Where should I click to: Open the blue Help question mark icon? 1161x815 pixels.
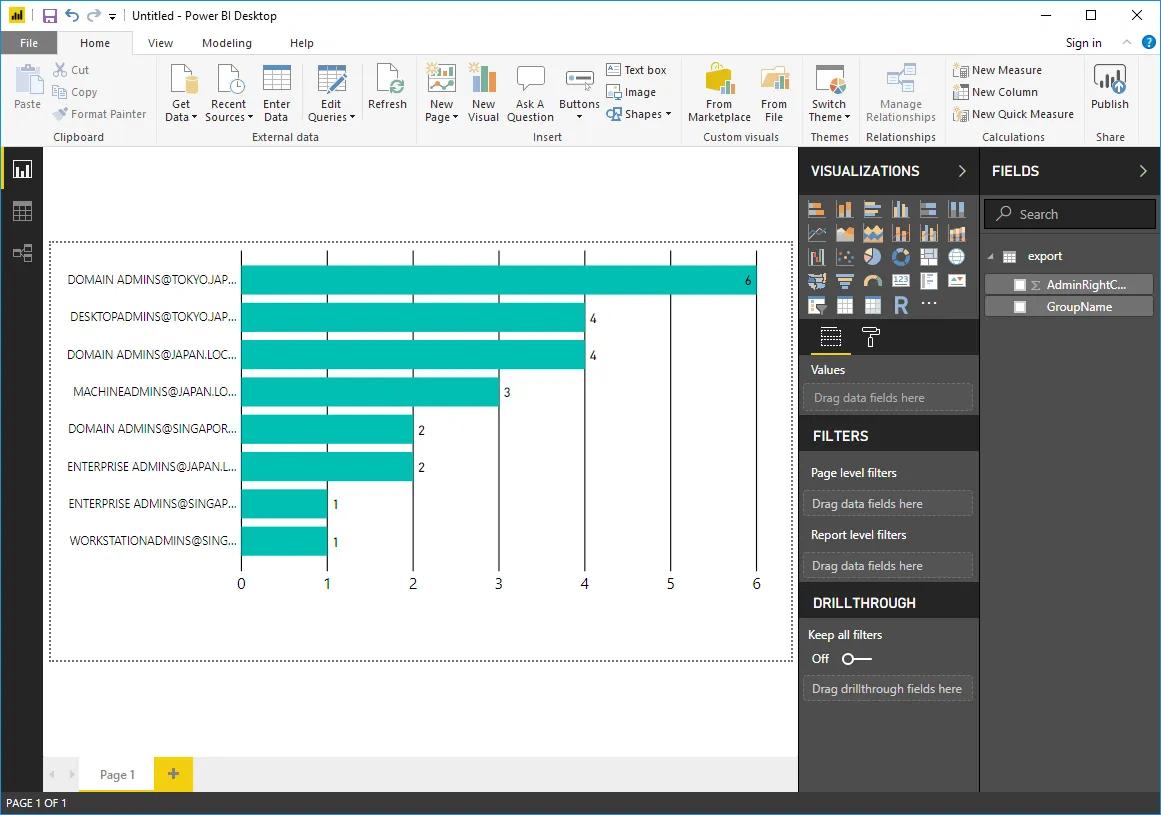[x=1148, y=42]
